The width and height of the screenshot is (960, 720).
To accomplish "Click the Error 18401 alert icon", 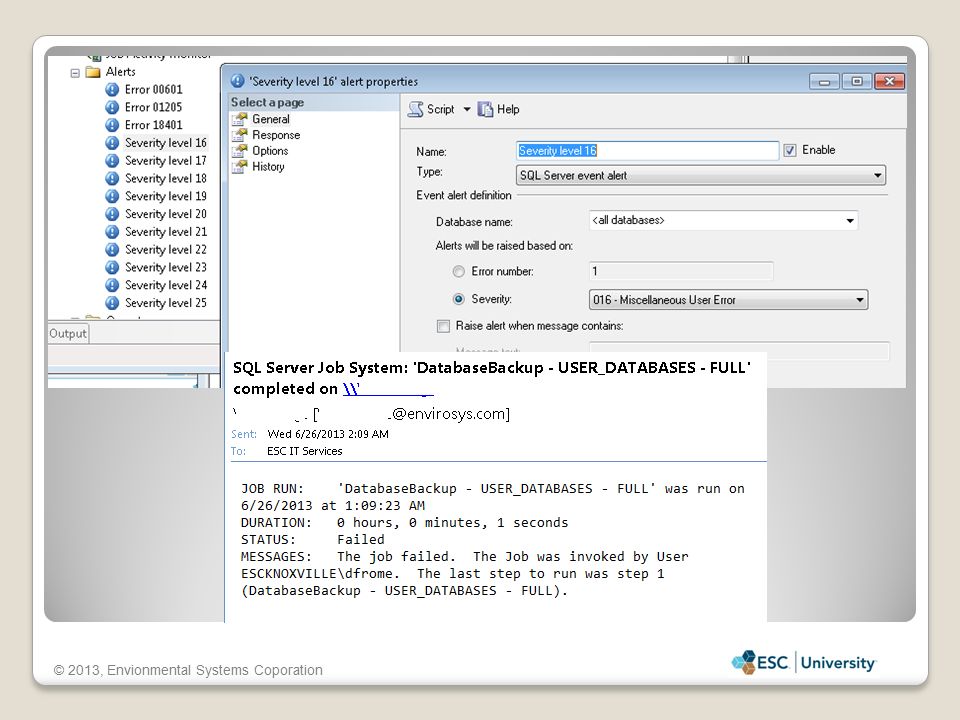I will [112, 125].
